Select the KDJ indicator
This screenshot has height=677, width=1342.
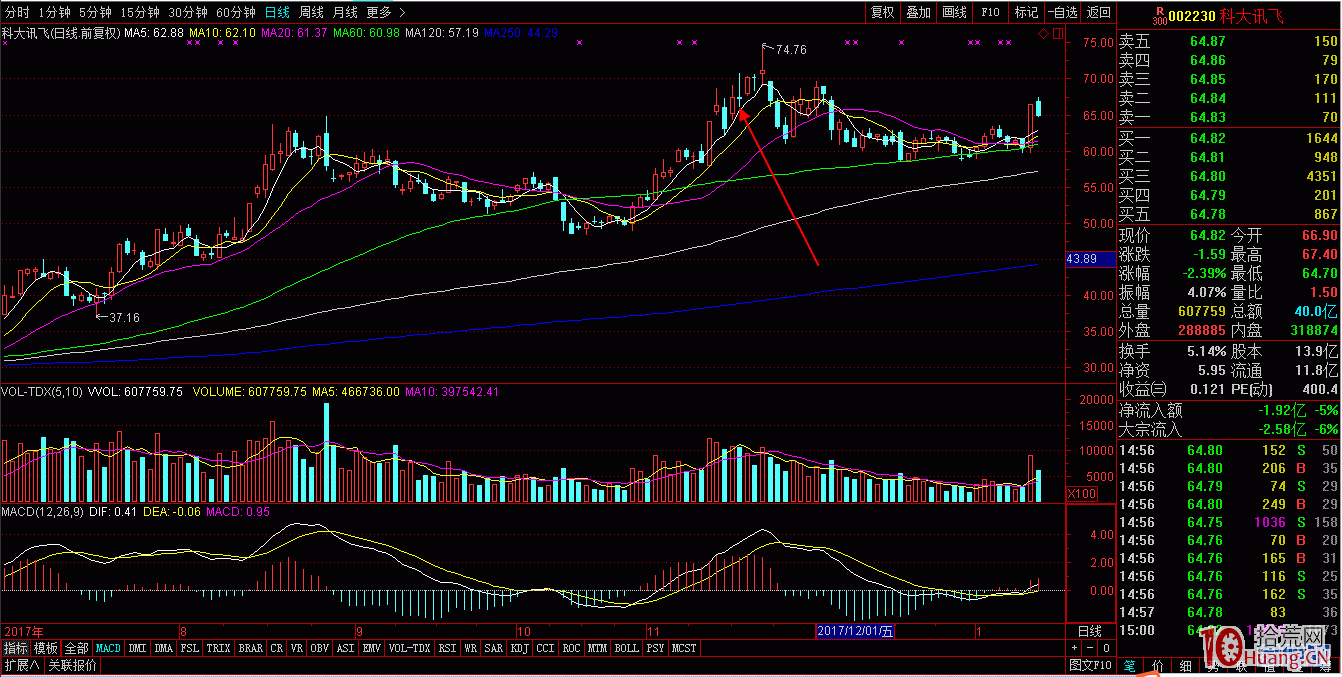(520, 648)
